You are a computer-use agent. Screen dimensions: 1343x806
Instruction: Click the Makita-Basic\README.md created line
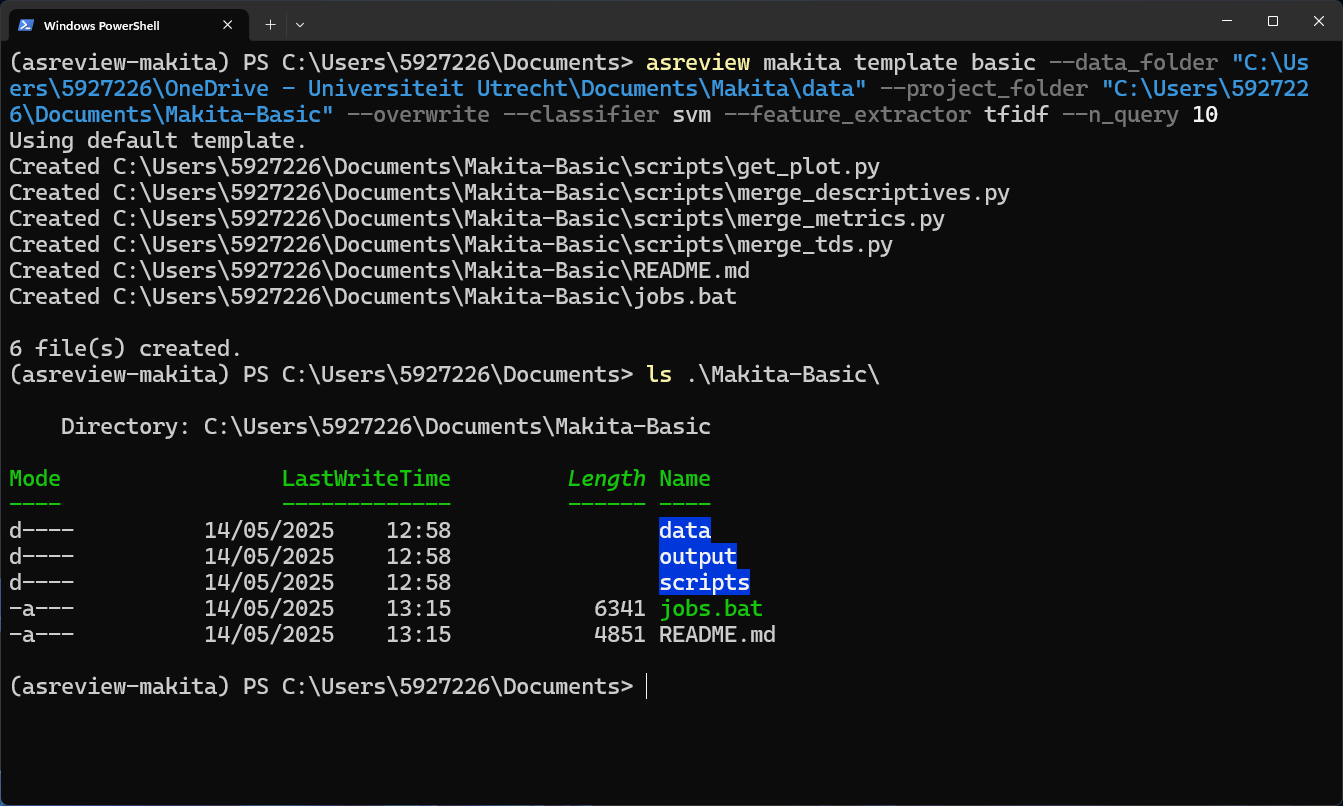coord(379,270)
